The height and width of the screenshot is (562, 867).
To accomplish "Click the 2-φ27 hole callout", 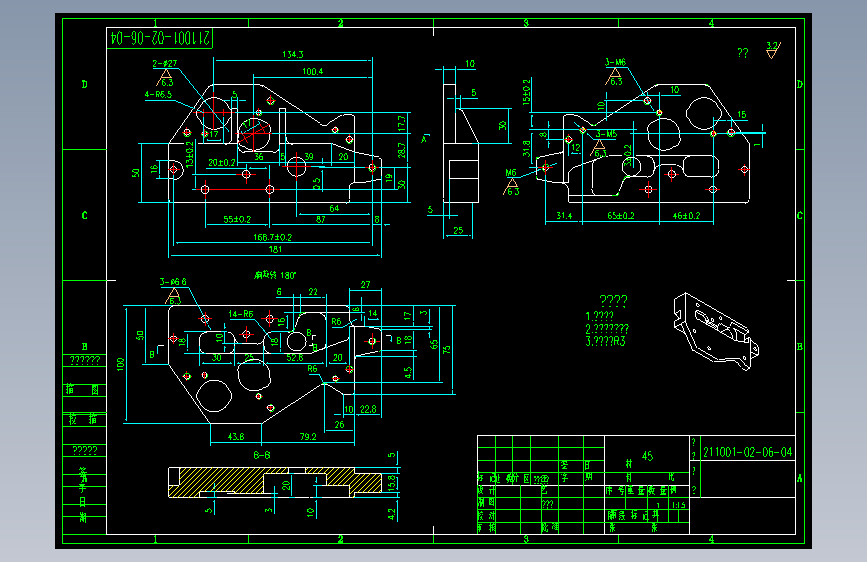I will 165,64.
